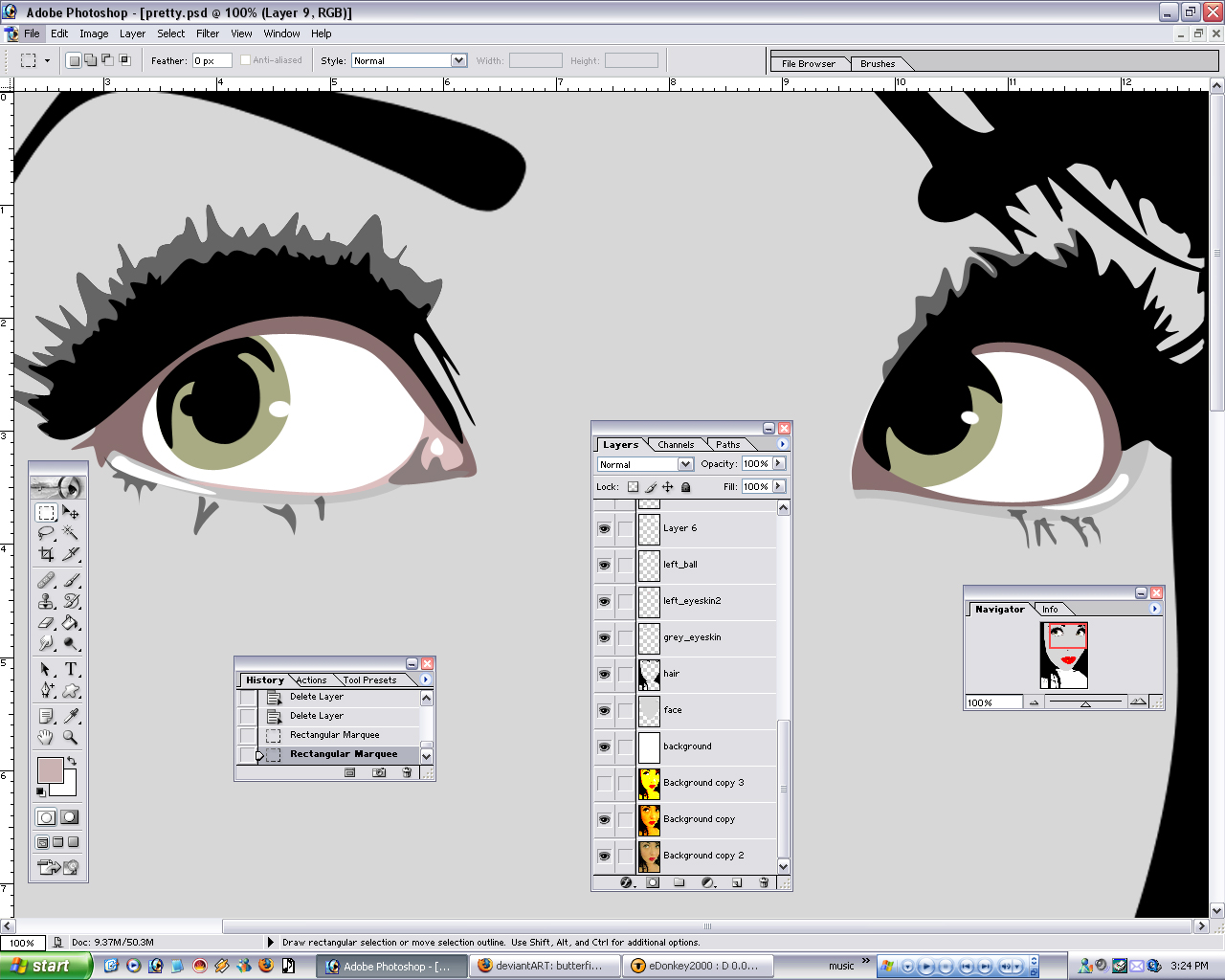The image size is (1225, 980).
Task: Select the Paint Bucket tool
Action: (71, 623)
